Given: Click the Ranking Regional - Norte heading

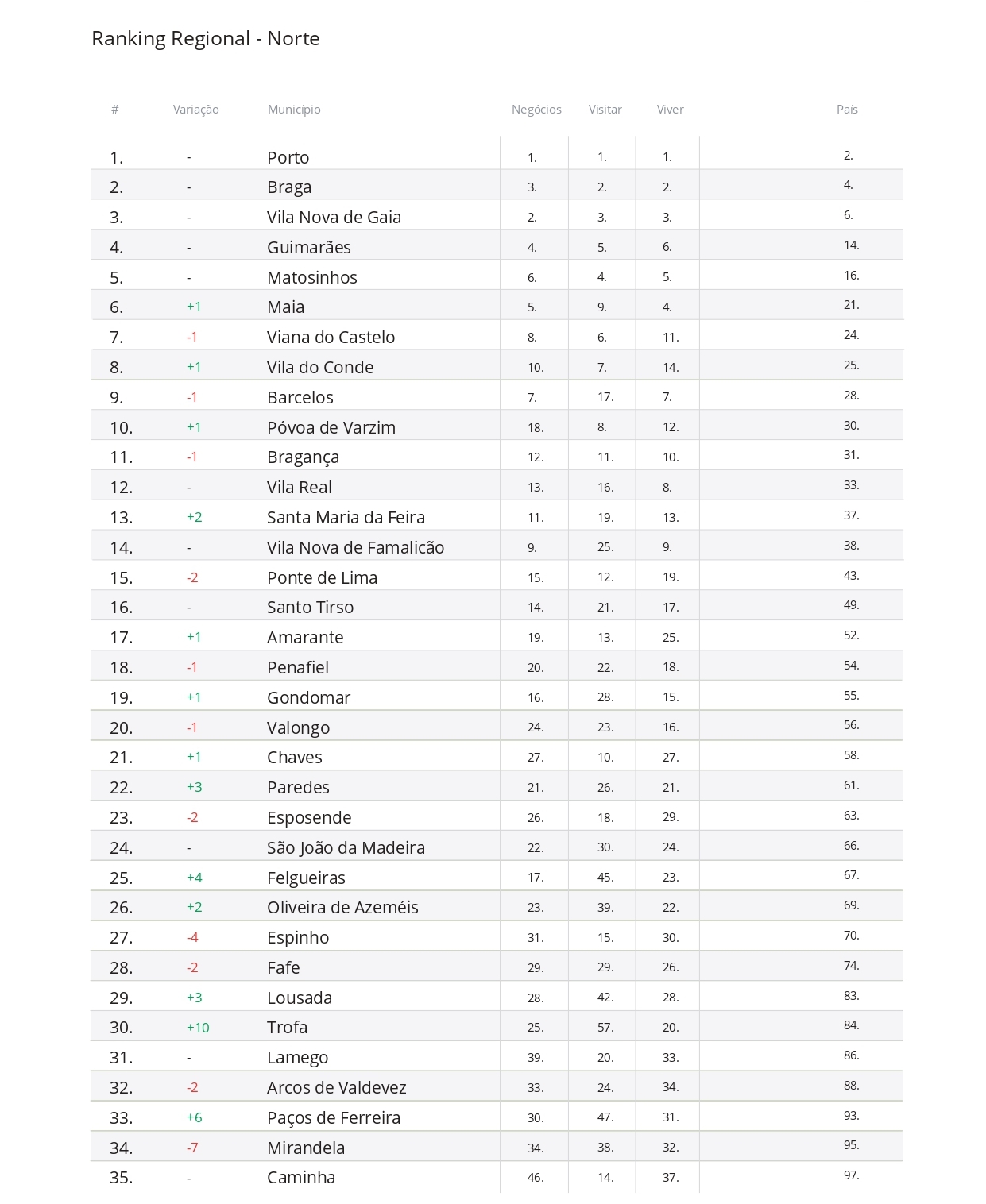Looking at the screenshot, I should (206, 38).
